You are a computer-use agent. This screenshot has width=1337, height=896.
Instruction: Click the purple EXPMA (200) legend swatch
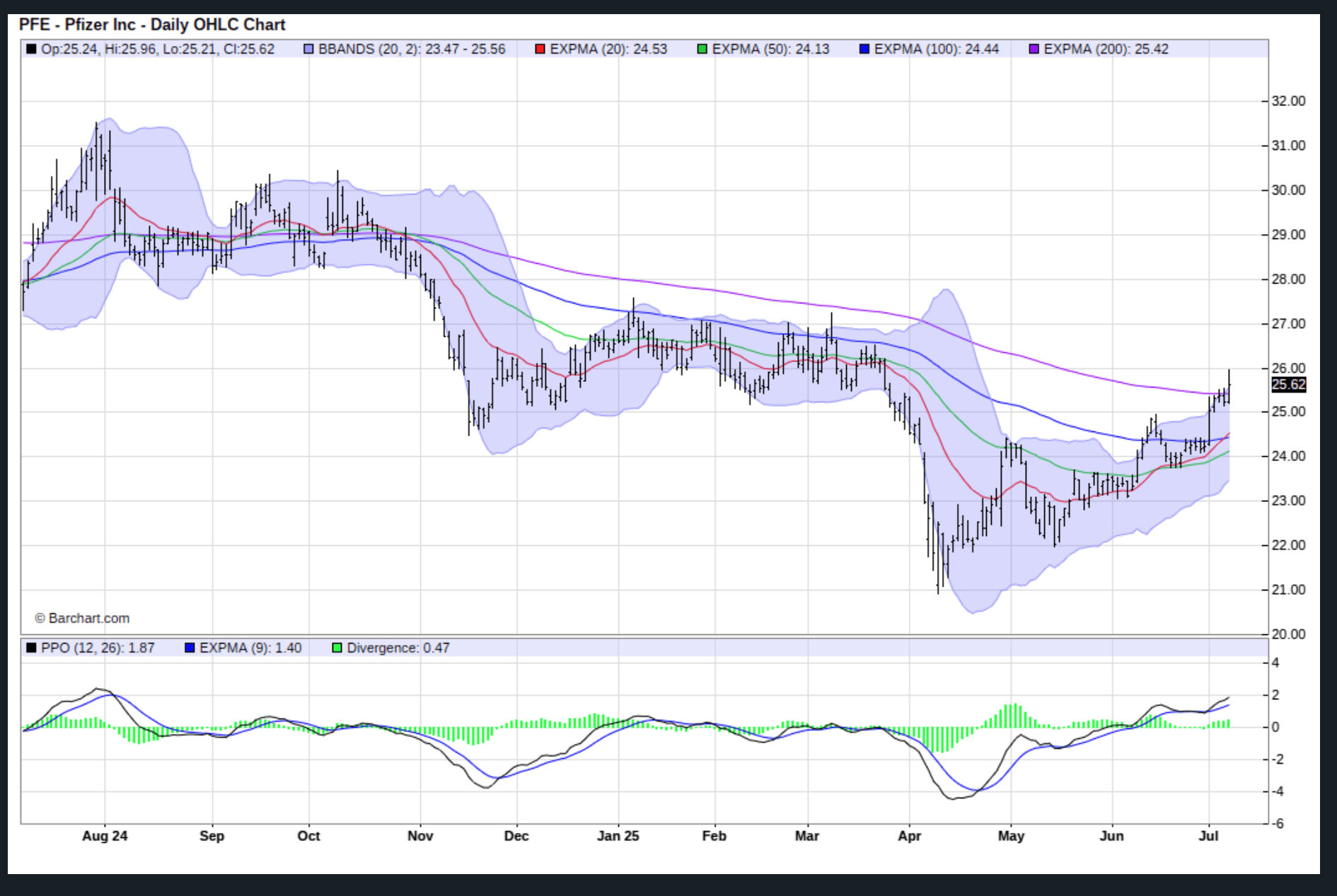1034,50
